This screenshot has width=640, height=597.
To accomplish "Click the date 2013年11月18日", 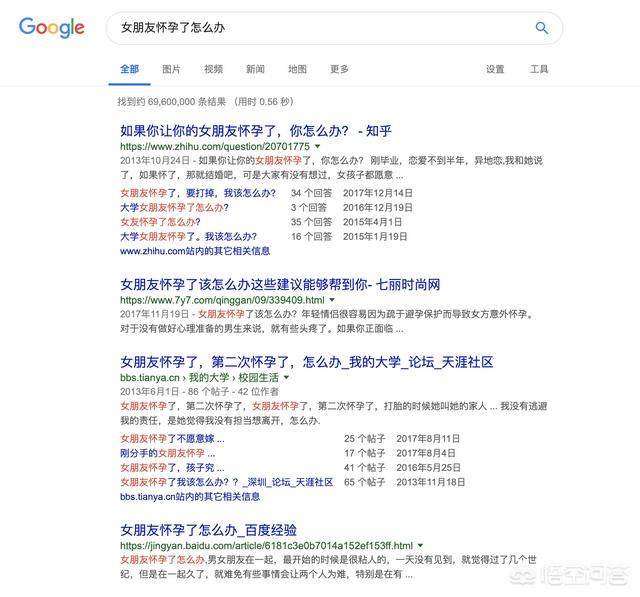I will pyautogui.click(x=431, y=482).
